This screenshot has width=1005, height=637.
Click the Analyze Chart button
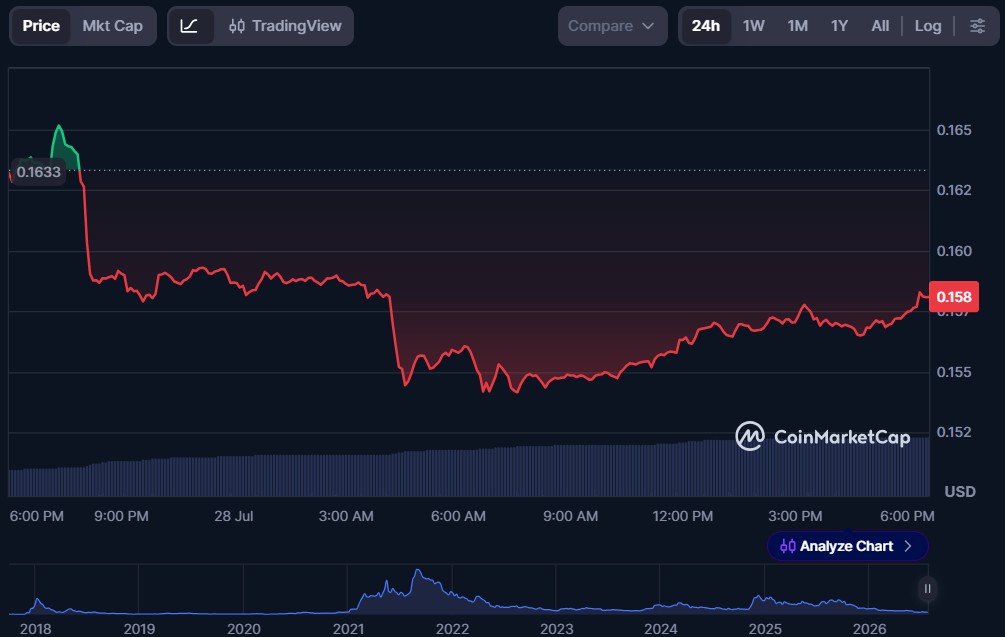tap(847, 546)
